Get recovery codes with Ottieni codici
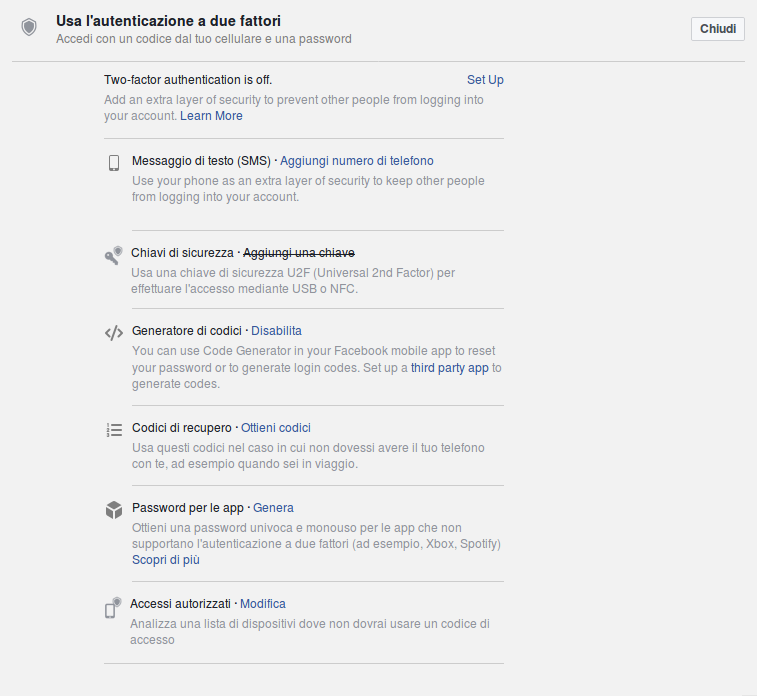Viewport: 757px width, 696px height. click(x=276, y=428)
